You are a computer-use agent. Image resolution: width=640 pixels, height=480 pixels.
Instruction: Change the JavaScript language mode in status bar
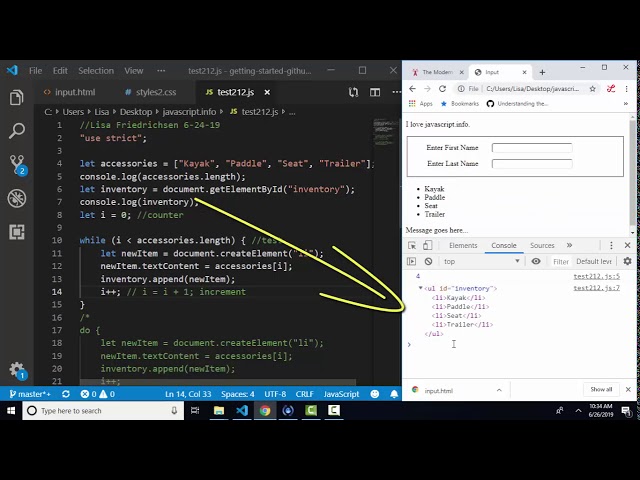(x=341, y=394)
